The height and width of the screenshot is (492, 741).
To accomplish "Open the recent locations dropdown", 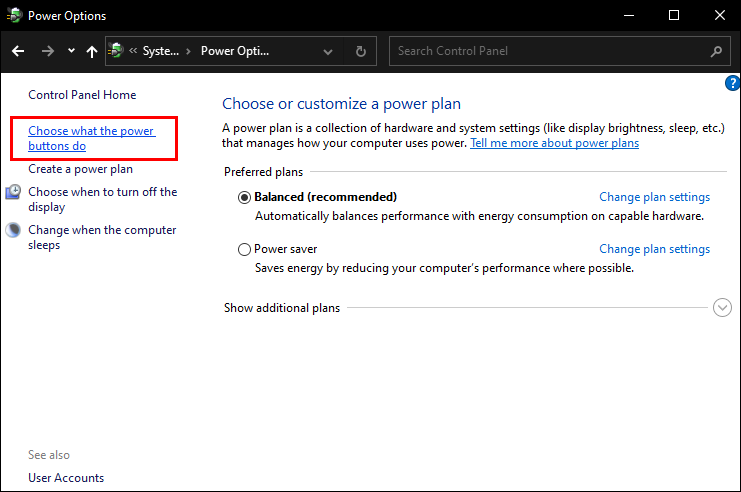I will coord(71,51).
